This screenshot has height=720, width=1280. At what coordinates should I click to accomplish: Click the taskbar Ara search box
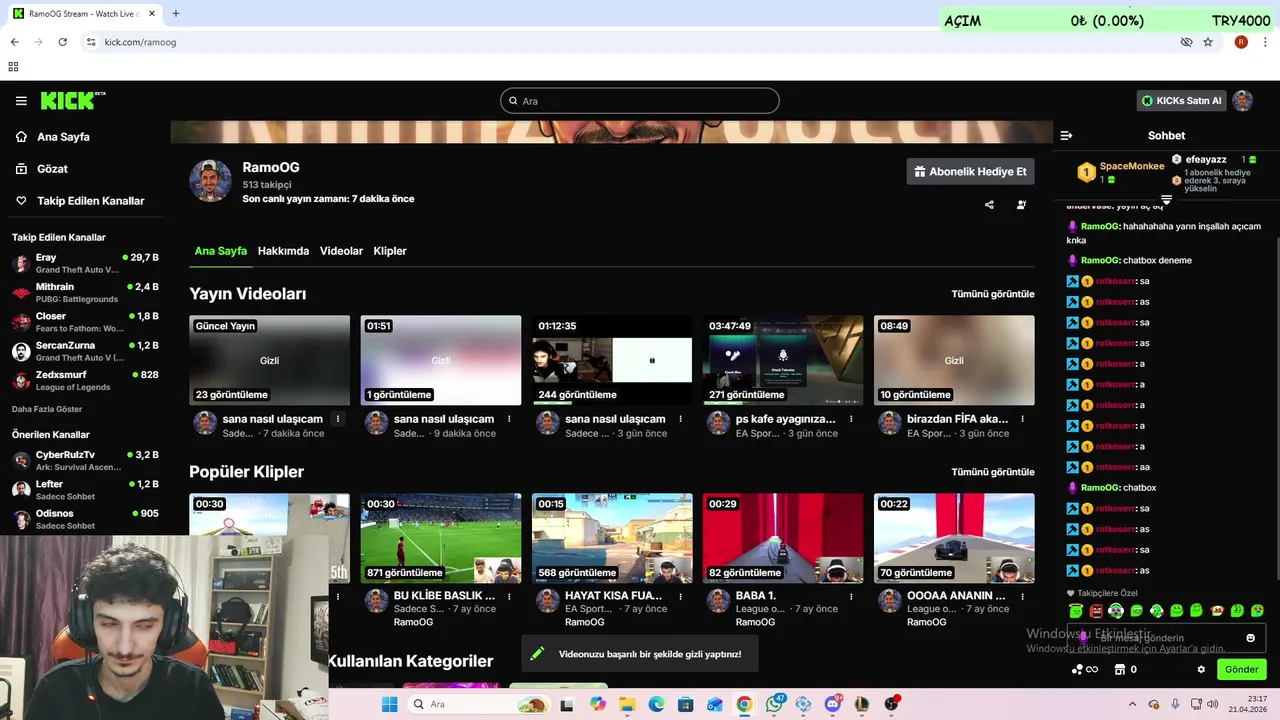pos(479,704)
